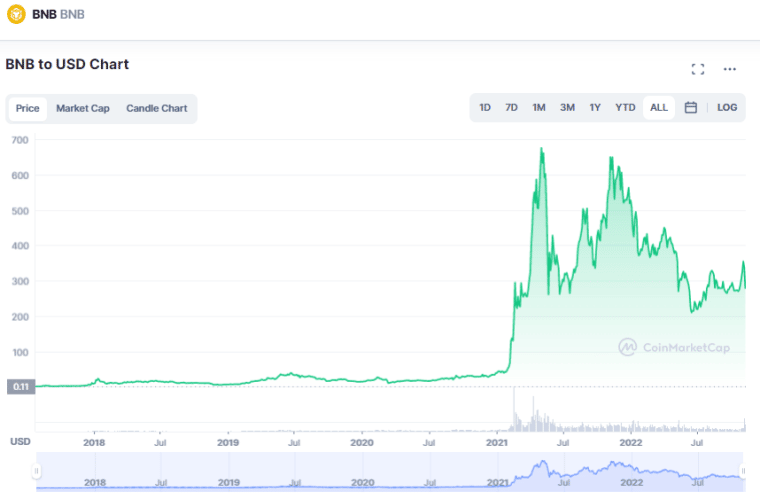This screenshot has width=760, height=499.
Task: Select the 1Y time range
Action: click(595, 108)
